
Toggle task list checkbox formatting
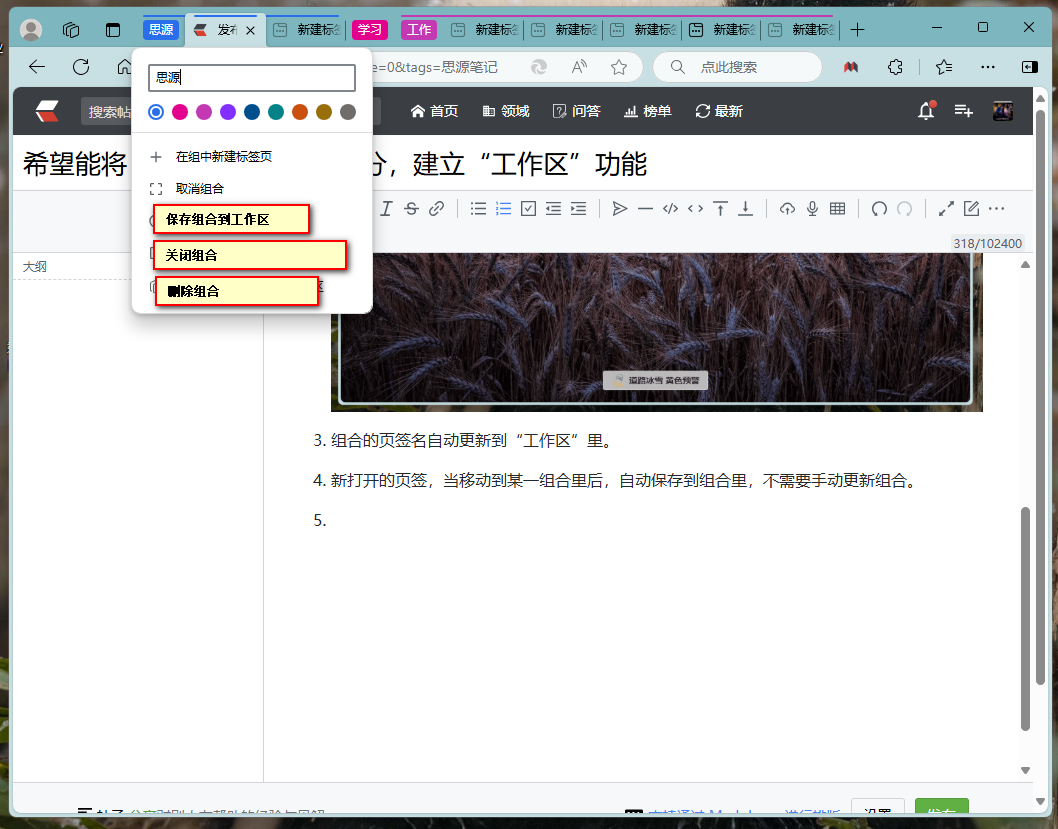coord(529,208)
